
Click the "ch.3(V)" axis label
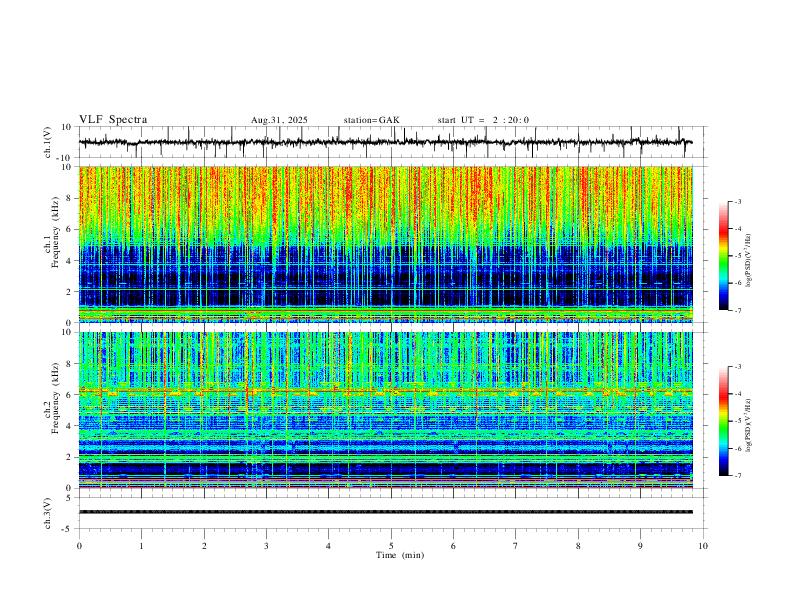coord(48,514)
